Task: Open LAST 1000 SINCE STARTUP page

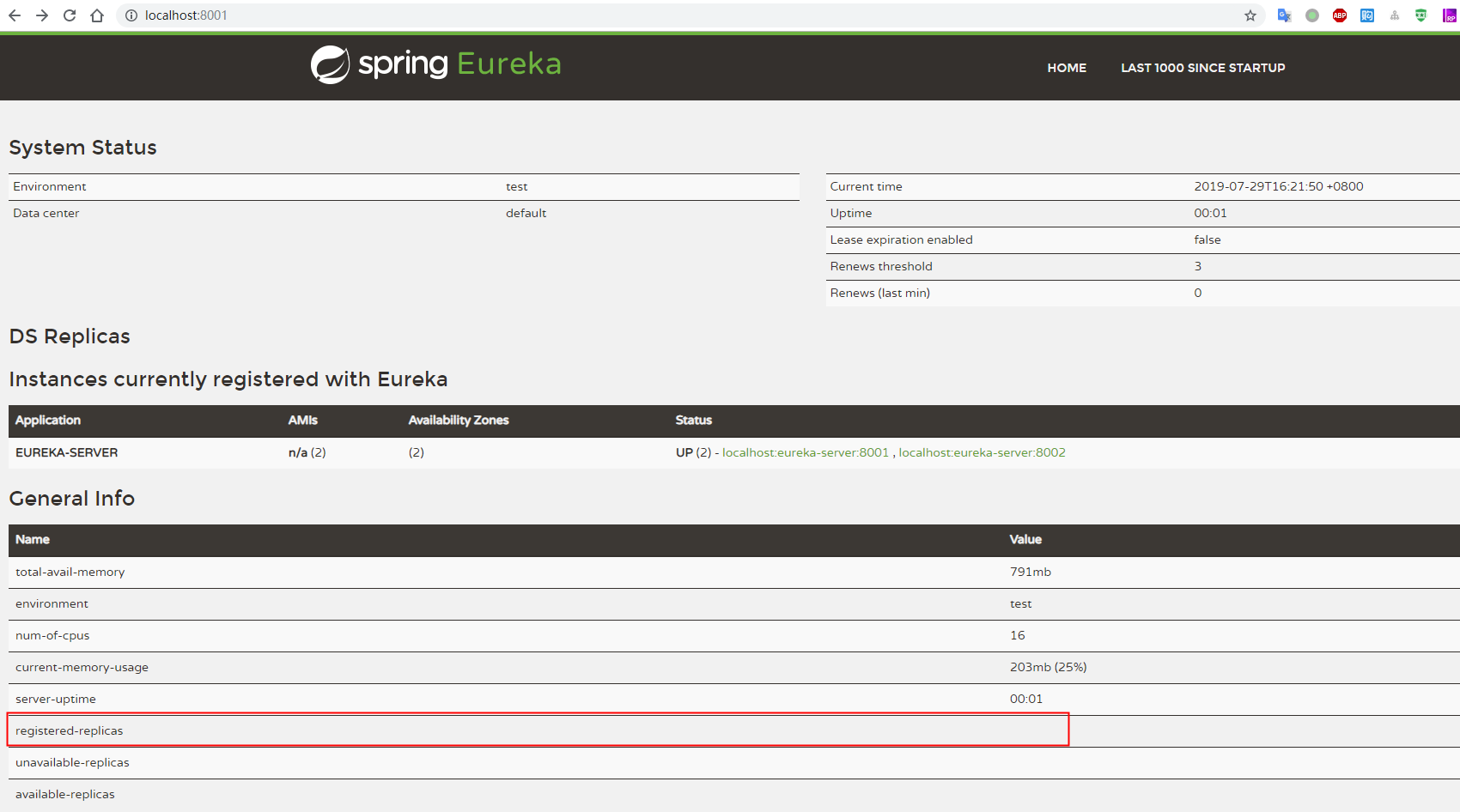Action: [1202, 68]
